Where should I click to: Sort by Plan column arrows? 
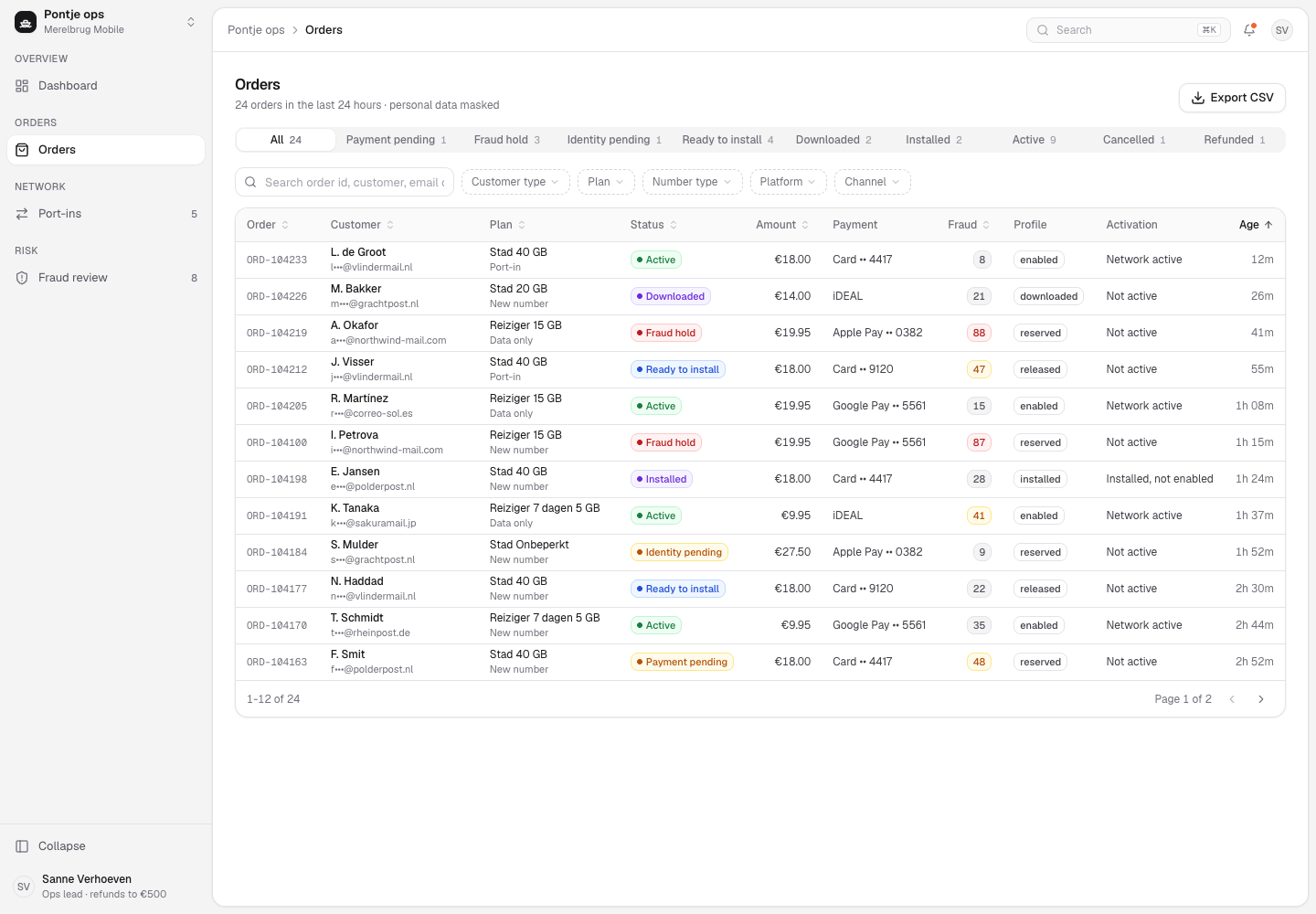click(x=522, y=225)
